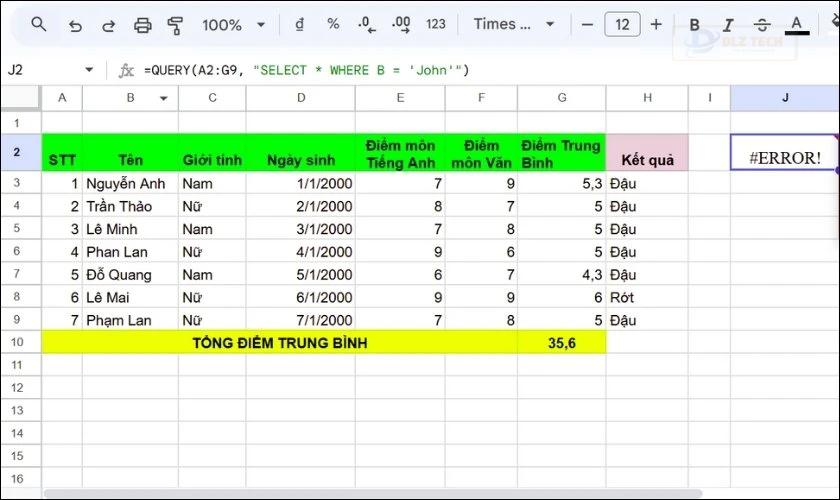Toggle bold formatting
Viewport: 840px width, 500px height.
point(694,25)
